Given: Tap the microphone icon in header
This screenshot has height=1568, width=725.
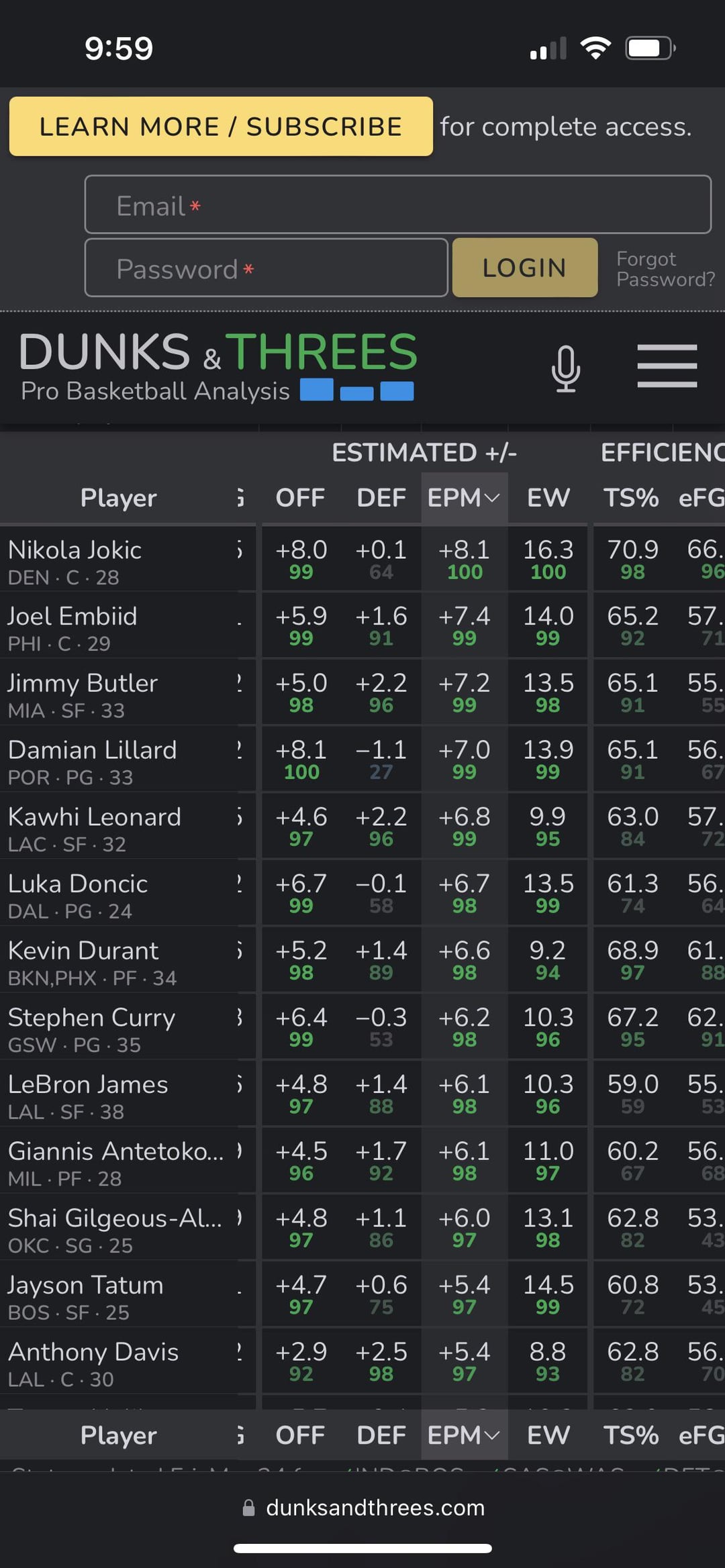Looking at the screenshot, I should (x=565, y=368).
